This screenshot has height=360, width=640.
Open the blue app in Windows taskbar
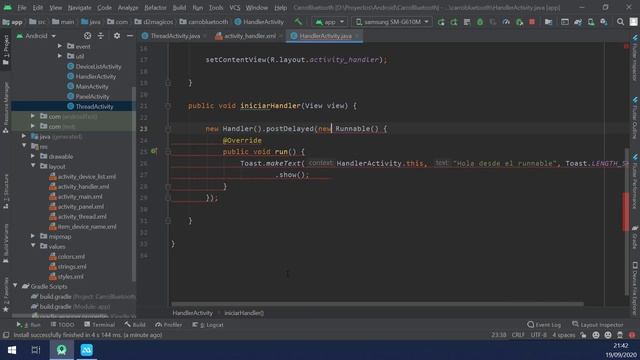(x=87, y=350)
